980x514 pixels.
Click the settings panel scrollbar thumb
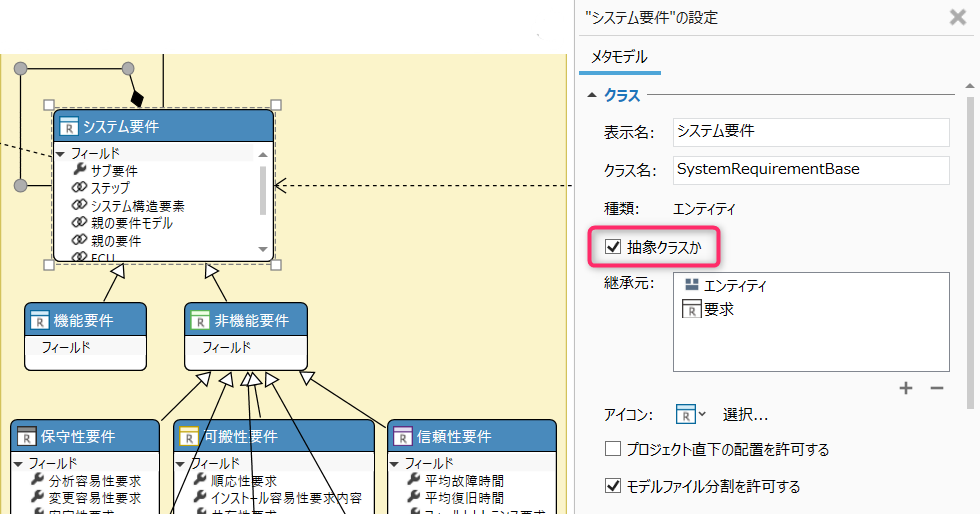pos(970,253)
